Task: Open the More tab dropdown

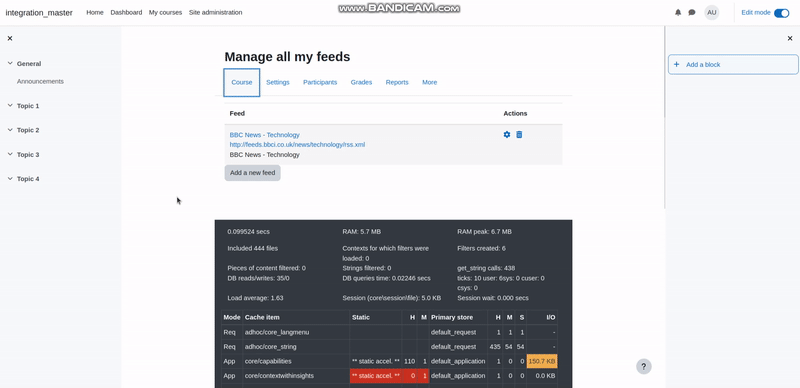Action: 430,82
